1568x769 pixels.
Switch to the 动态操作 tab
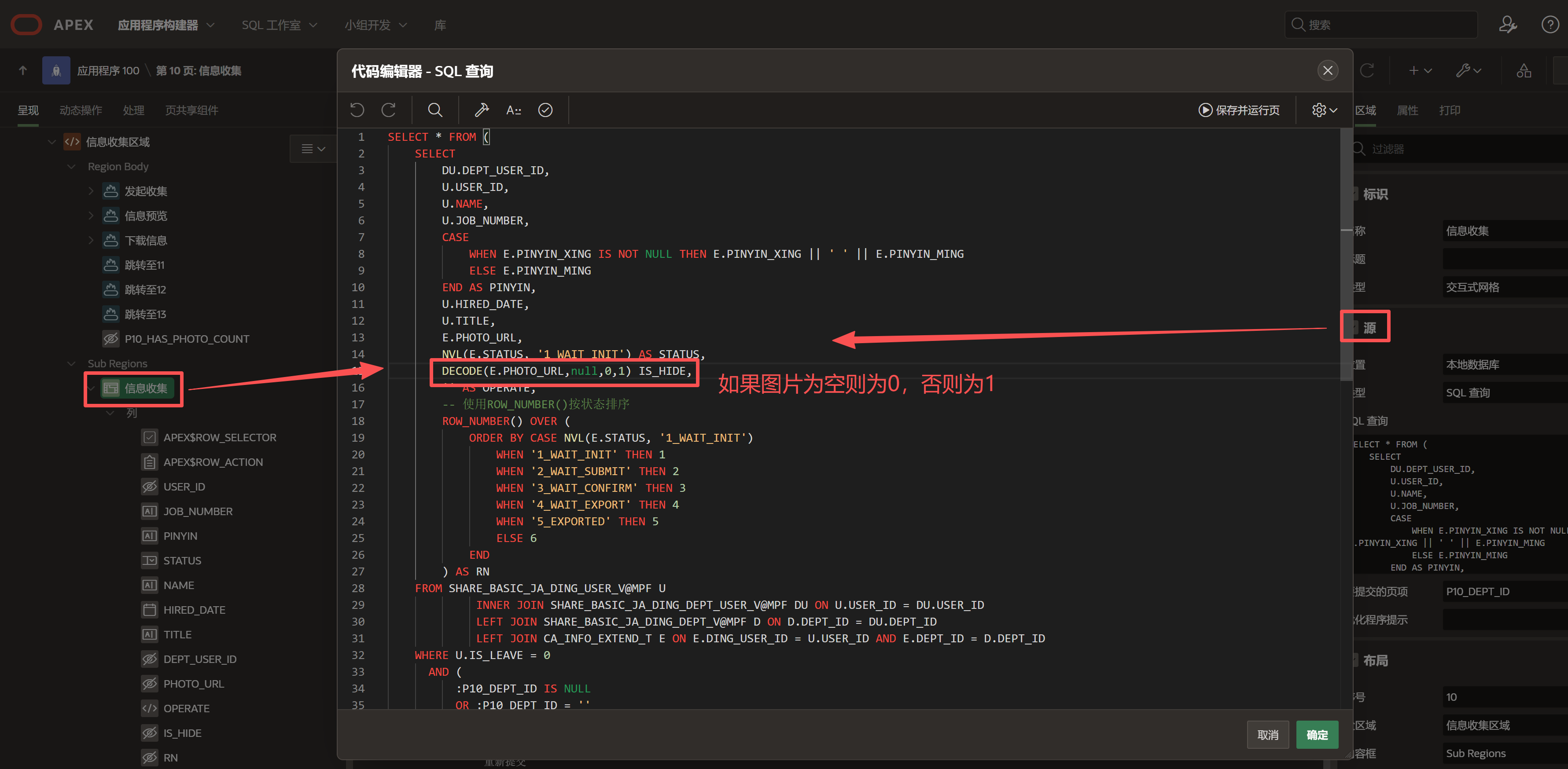tap(81, 110)
